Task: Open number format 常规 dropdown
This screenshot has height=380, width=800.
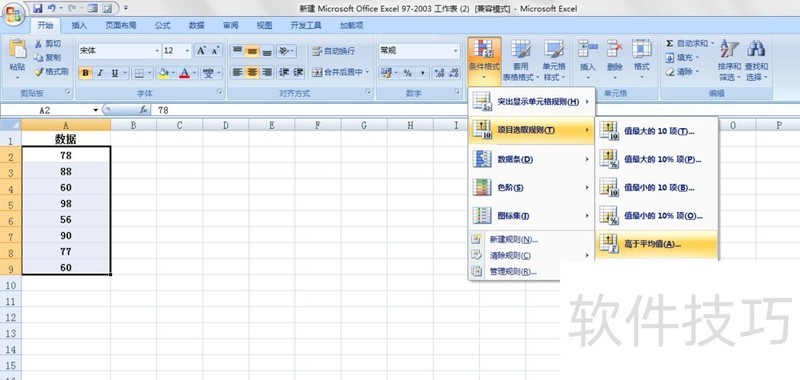Action: pyautogui.click(x=455, y=51)
